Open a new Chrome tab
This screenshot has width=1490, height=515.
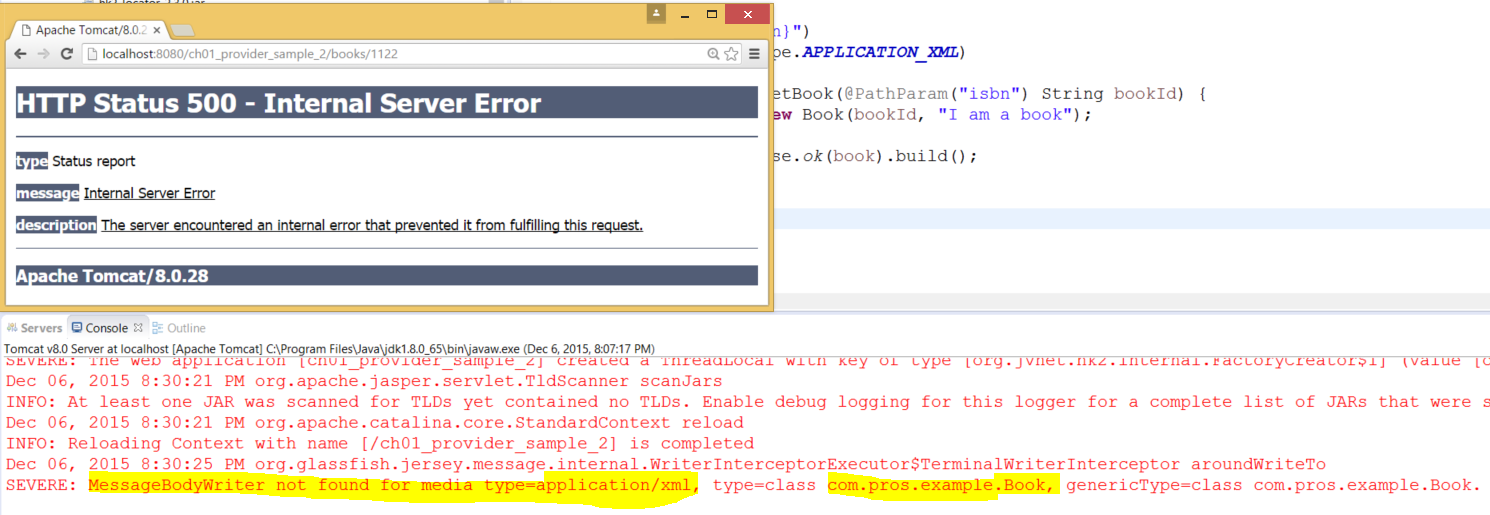pos(182,31)
